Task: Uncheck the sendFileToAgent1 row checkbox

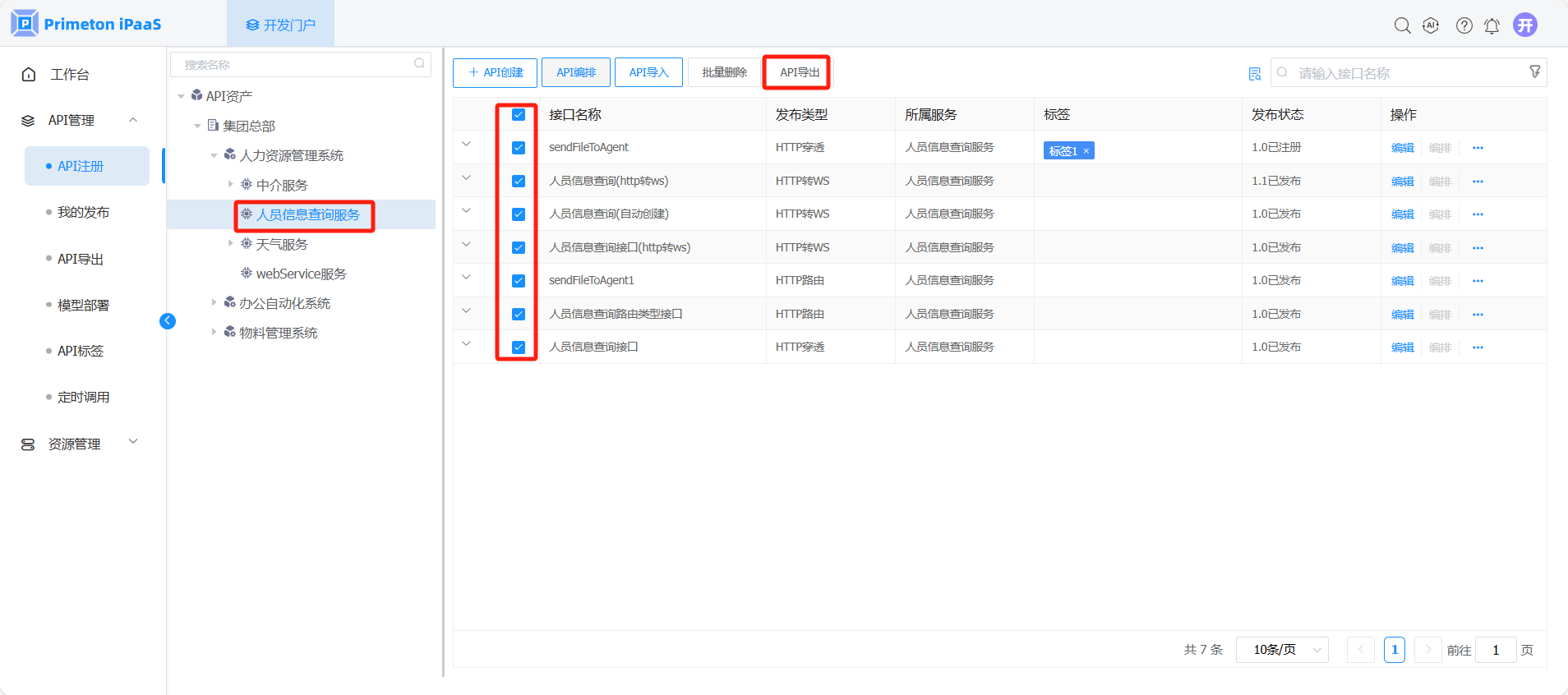Action: 519,281
